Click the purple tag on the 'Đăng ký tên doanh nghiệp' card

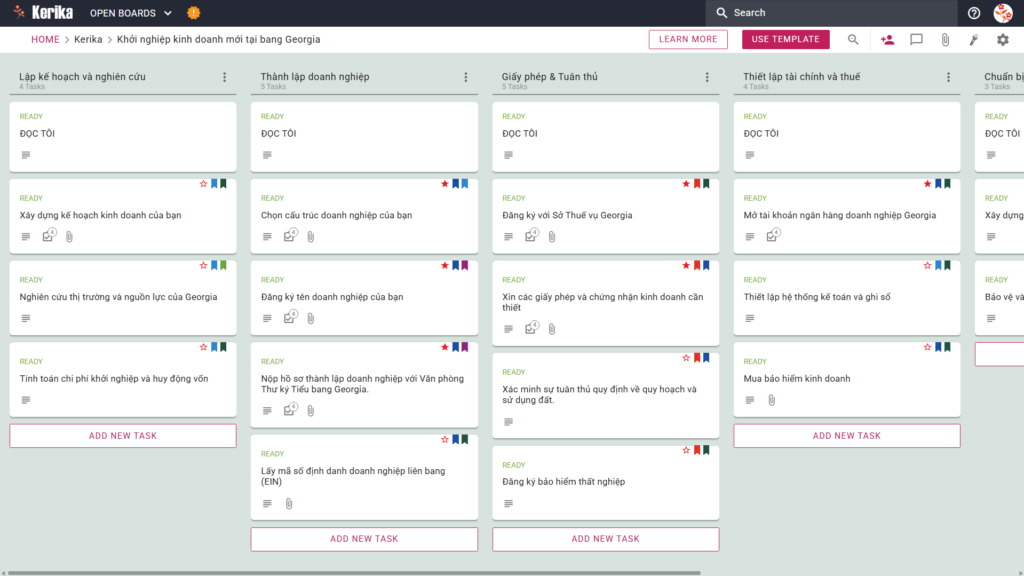click(x=465, y=266)
